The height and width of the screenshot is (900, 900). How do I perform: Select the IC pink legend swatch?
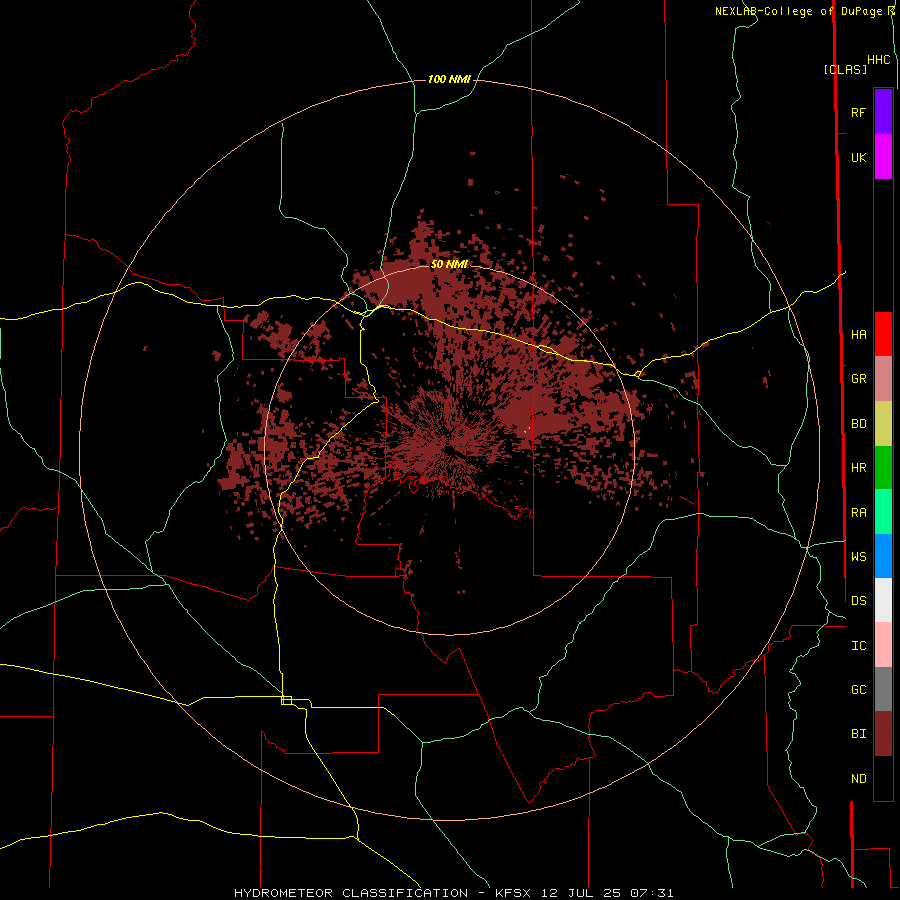[883, 645]
